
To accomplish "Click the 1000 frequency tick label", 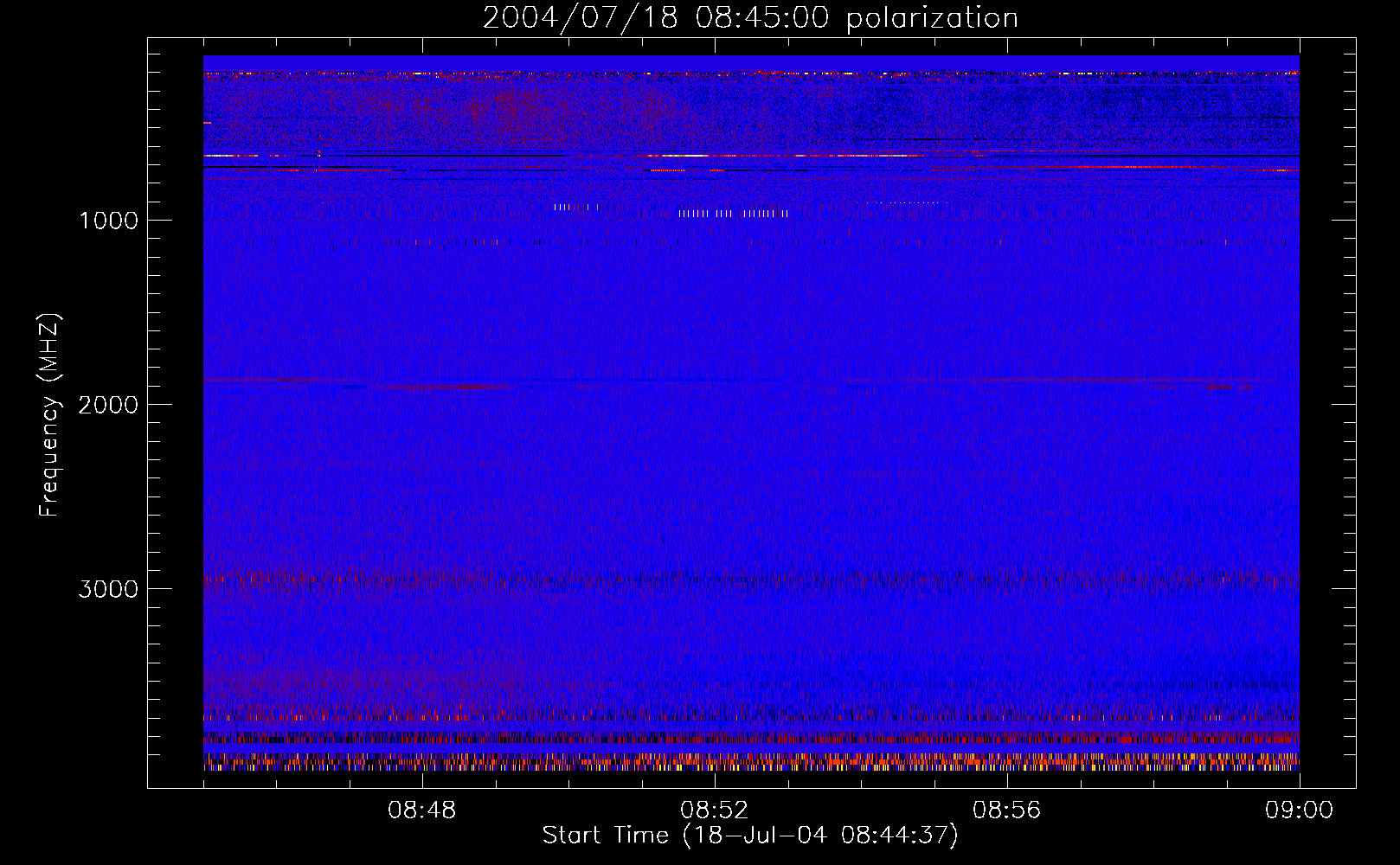I will [x=108, y=221].
